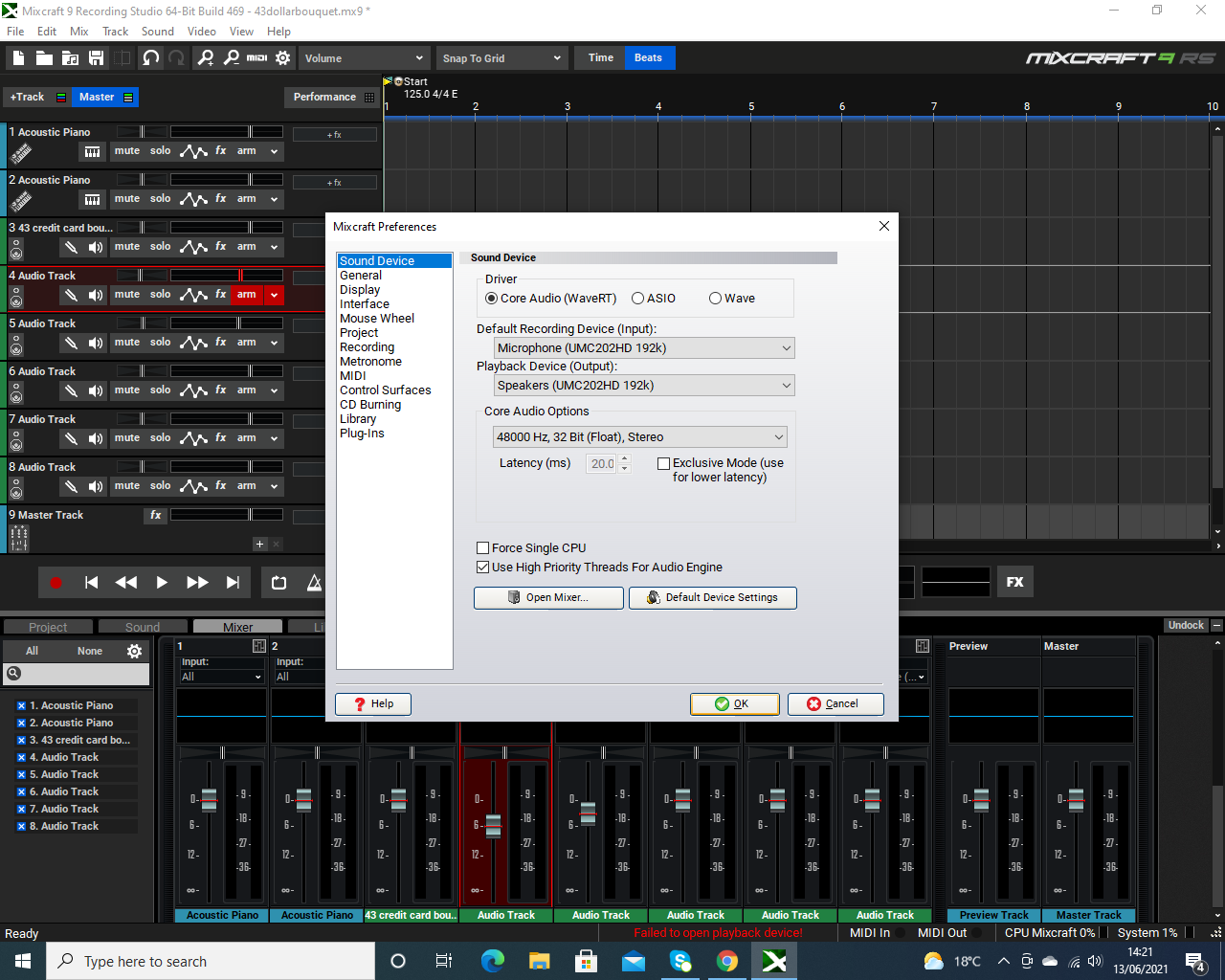Viewport: 1225px width, 980px height.
Task: Expand arm options arrow on track 1
Action: click(274, 151)
